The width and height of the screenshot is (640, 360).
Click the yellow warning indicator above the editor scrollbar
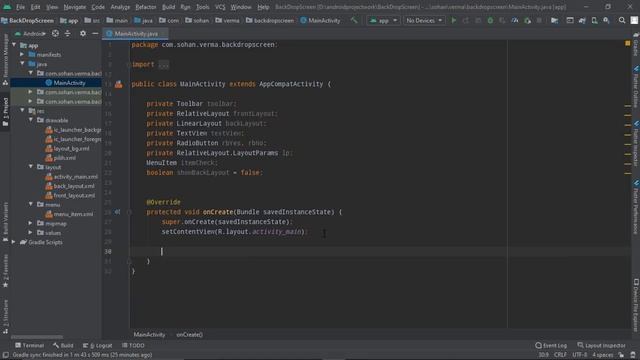[x=627, y=43]
